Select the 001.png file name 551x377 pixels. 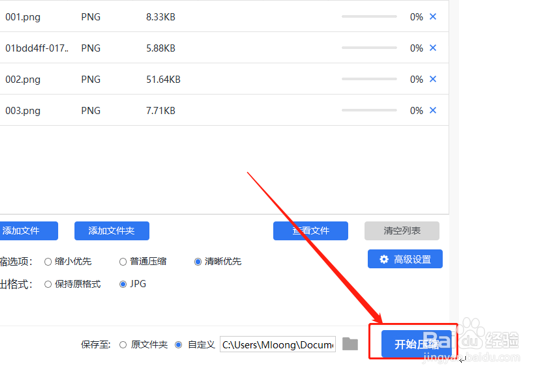(23, 17)
